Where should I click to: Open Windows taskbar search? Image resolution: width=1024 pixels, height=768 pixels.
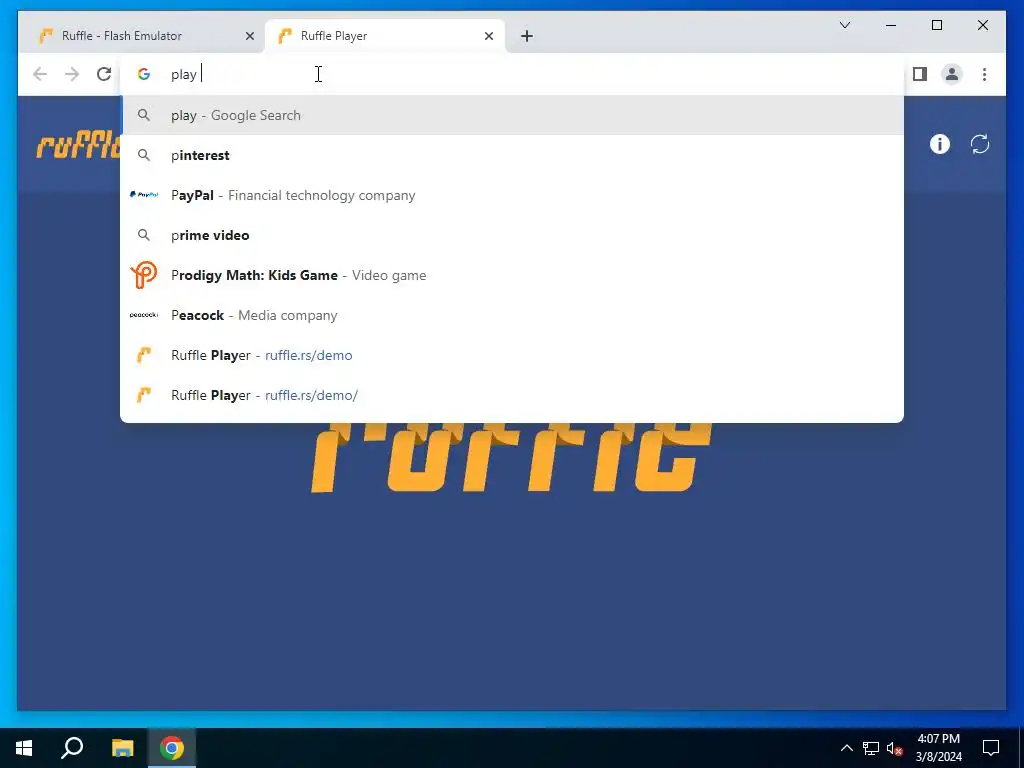[x=72, y=748]
